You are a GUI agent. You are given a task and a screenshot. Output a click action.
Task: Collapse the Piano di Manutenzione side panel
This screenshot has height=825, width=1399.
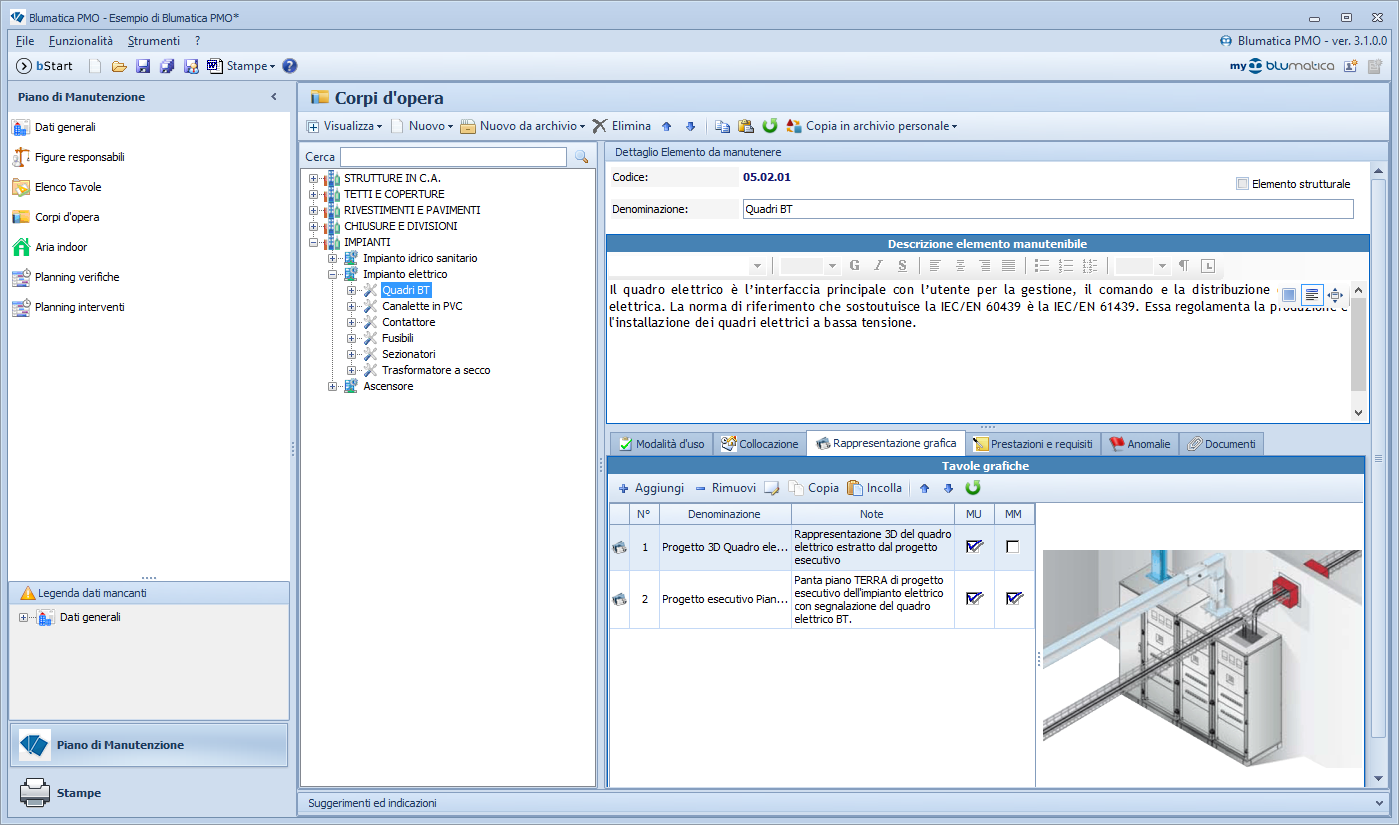[x=274, y=97]
